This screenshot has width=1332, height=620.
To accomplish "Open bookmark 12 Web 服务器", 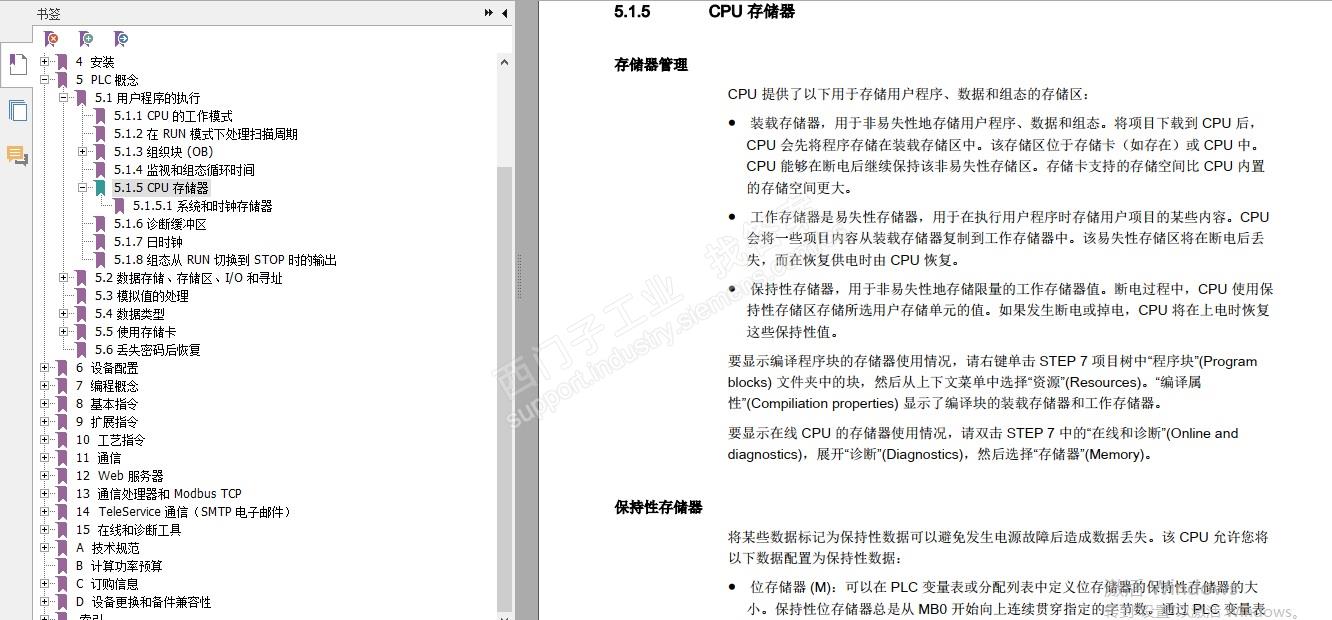I will (119, 476).
